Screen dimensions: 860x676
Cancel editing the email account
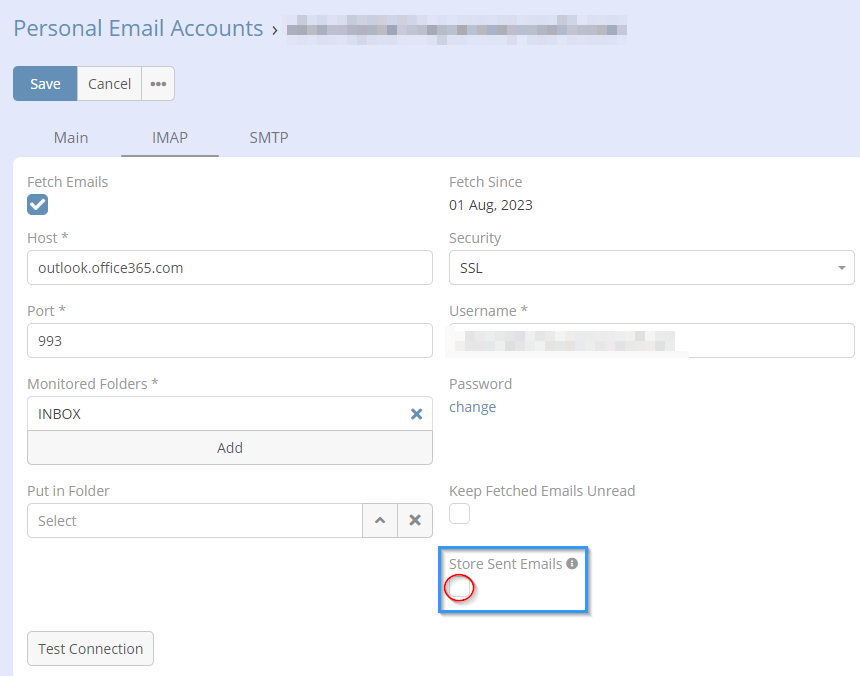(109, 84)
